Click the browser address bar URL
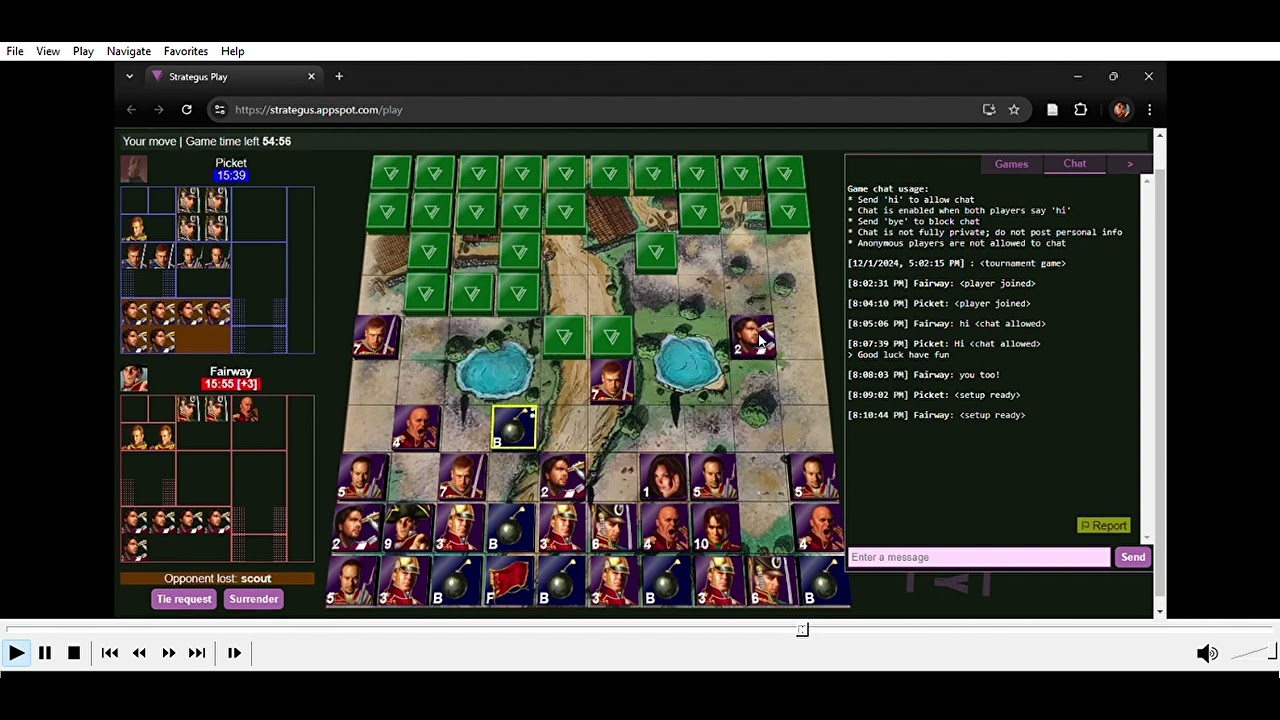Viewport: 1280px width, 720px height. click(x=319, y=110)
